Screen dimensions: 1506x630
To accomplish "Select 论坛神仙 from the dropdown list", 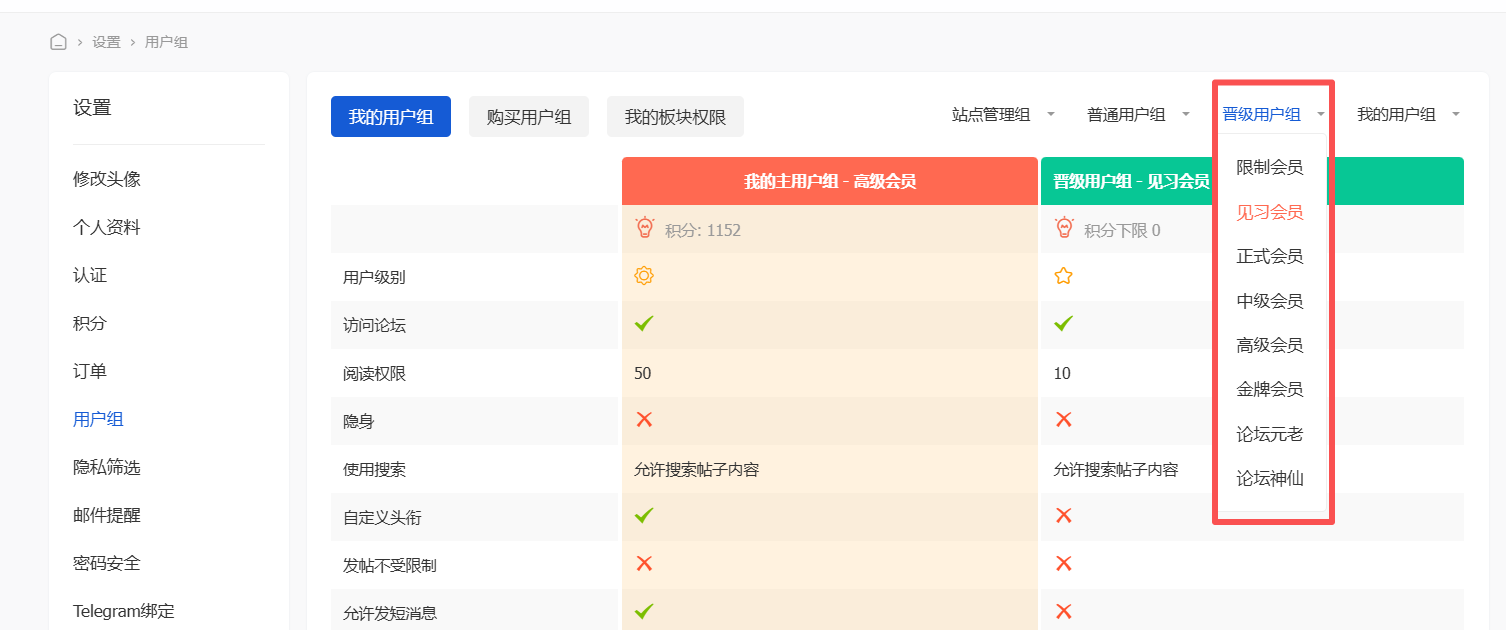I will (1270, 478).
